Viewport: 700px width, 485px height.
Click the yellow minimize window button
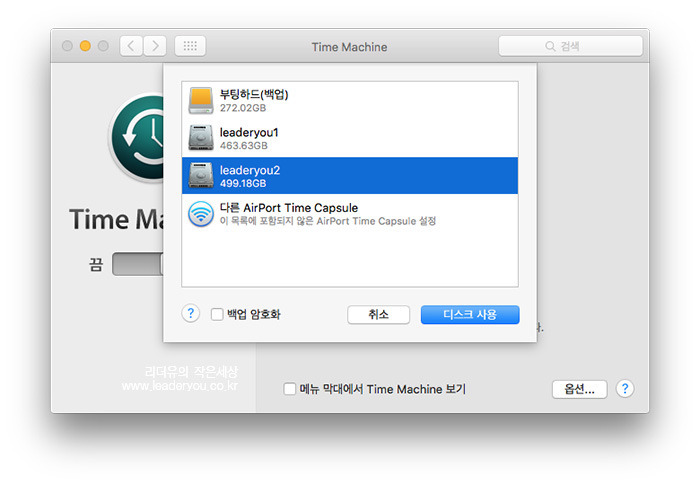point(85,46)
